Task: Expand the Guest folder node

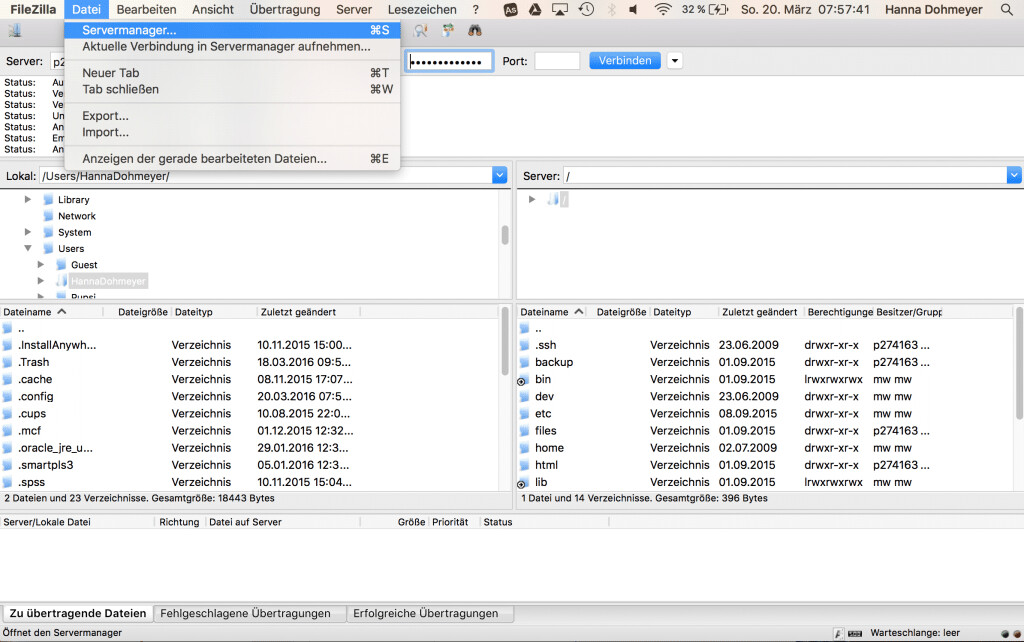Action: [x=40, y=265]
